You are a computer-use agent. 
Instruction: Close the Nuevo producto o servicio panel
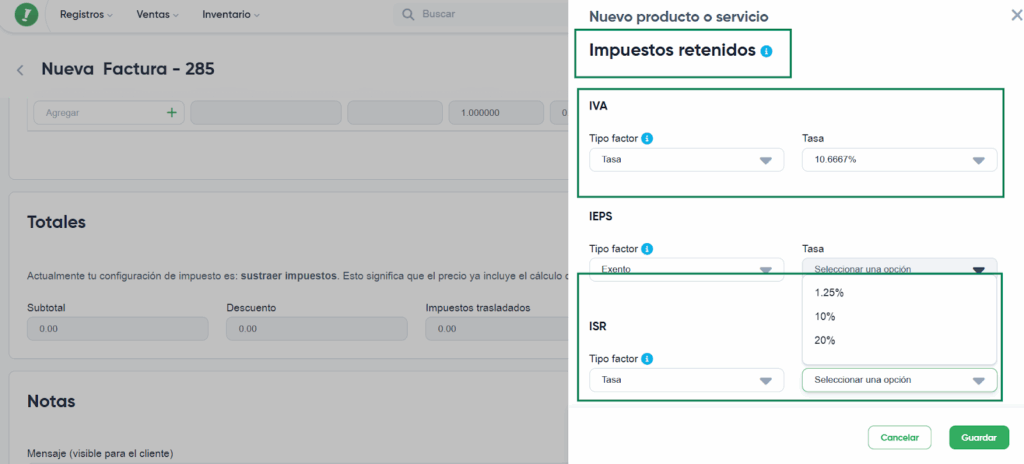(1017, 15)
